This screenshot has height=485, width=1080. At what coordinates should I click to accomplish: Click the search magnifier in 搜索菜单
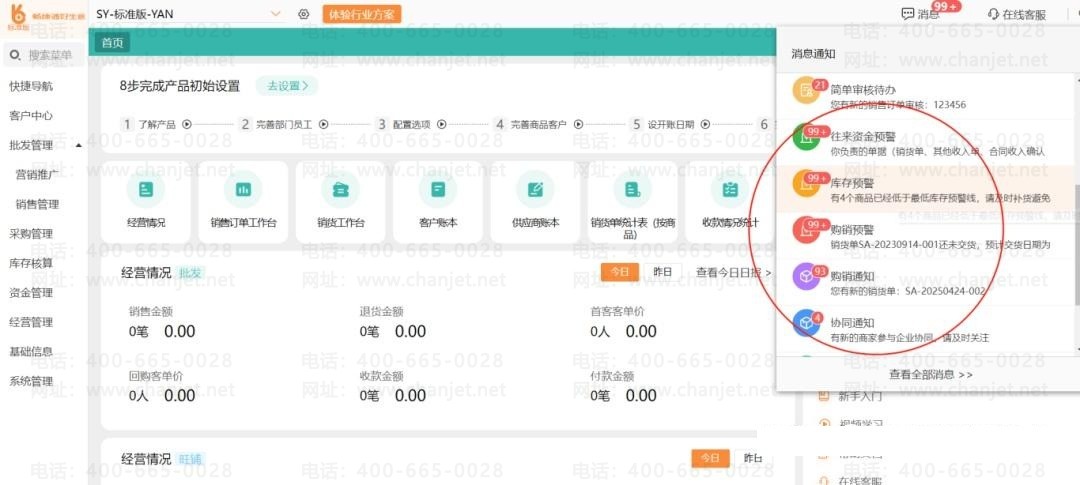point(15,55)
